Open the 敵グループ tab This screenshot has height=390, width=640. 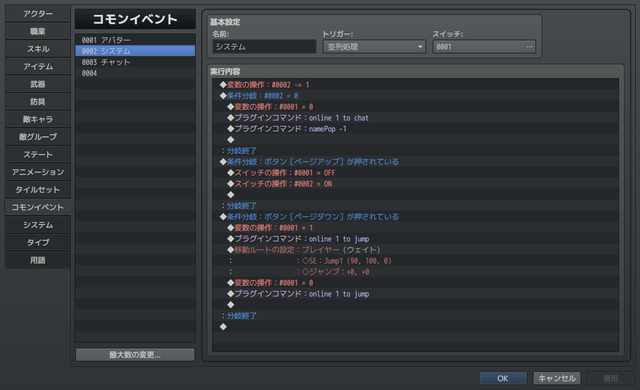[38, 137]
